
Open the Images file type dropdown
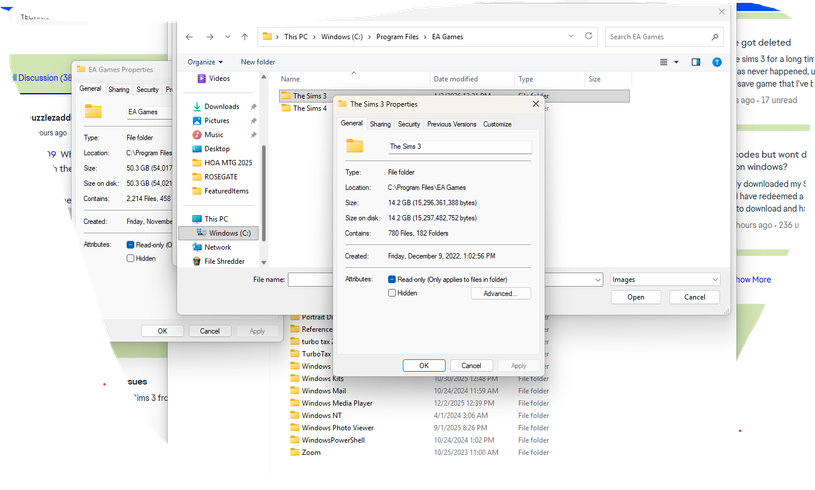click(x=665, y=280)
